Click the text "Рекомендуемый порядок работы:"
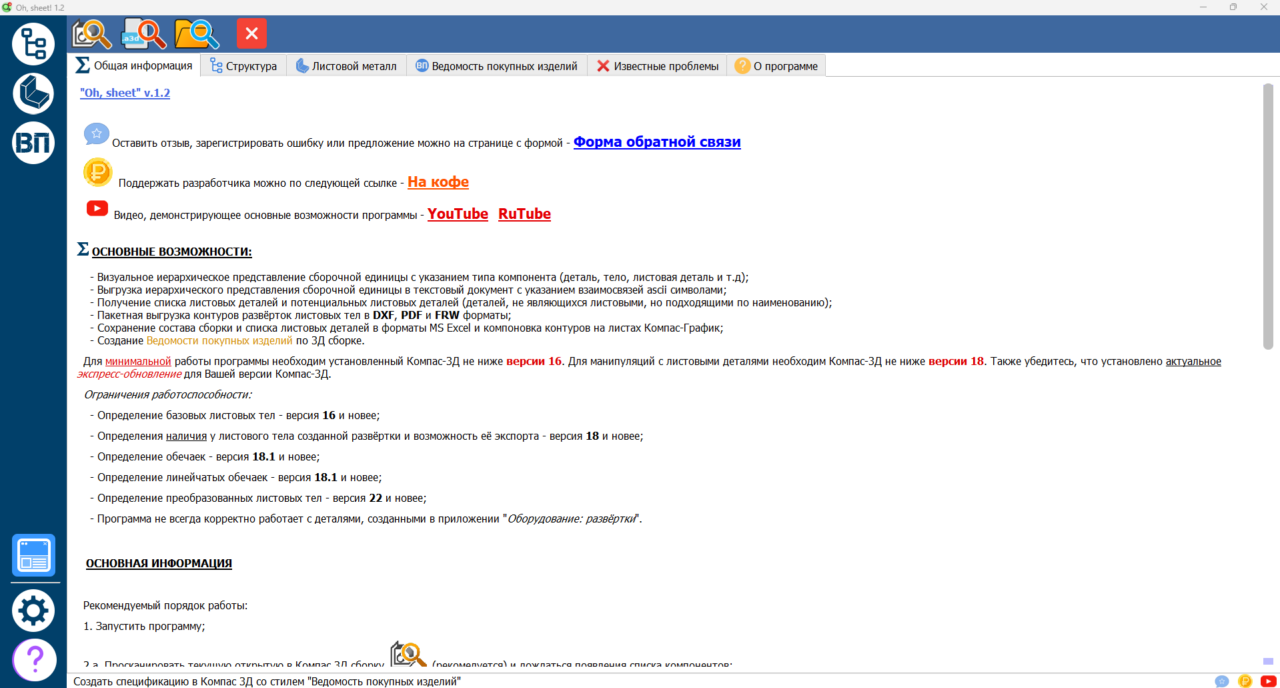The height and width of the screenshot is (688, 1280). (165, 605)
